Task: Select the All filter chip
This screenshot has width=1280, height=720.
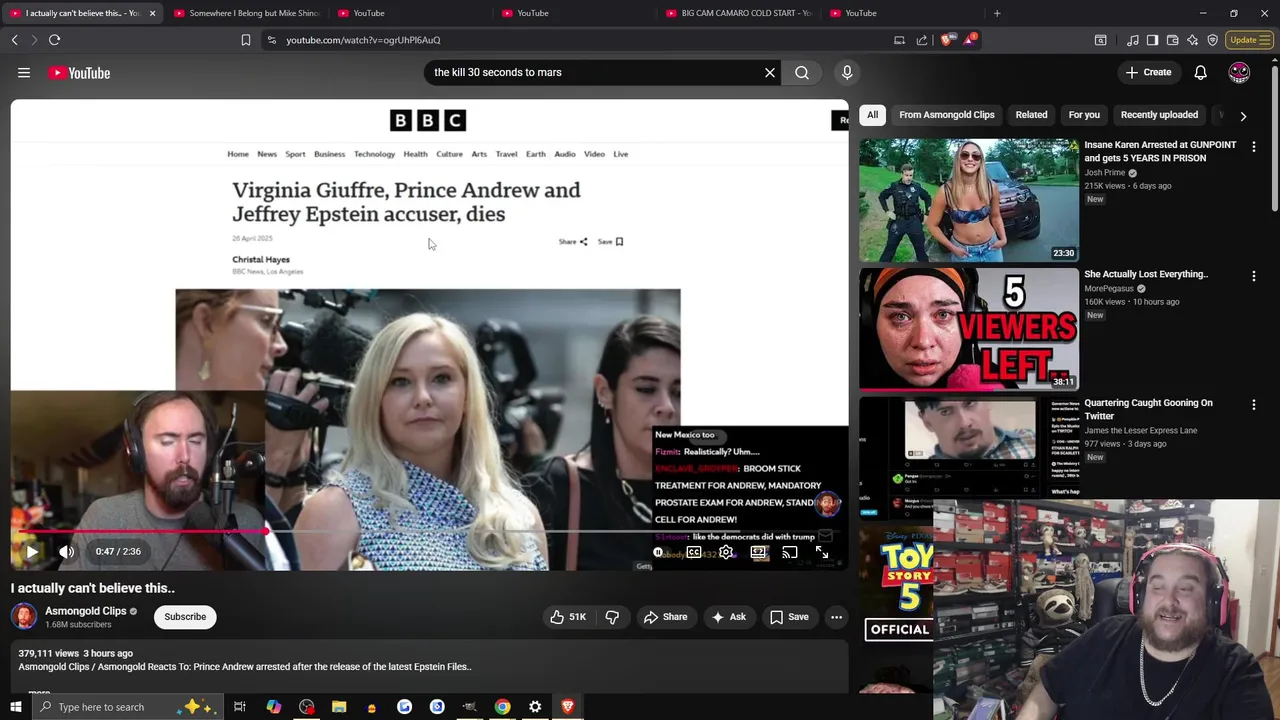Action: pyautogui.click(x=872, y=115)
